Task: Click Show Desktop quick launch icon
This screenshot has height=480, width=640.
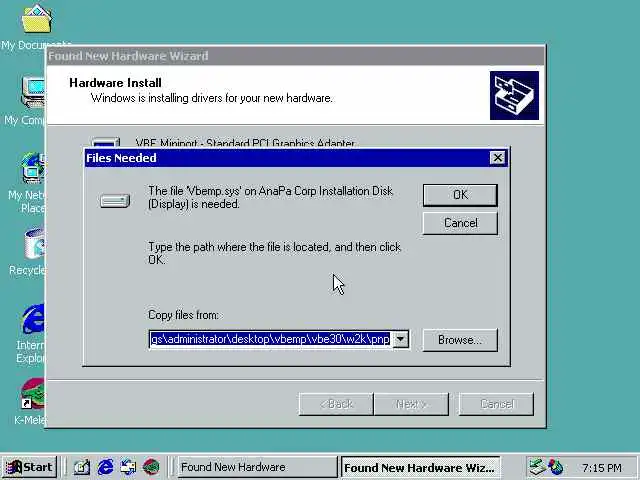Action: [x=82, y=467]
